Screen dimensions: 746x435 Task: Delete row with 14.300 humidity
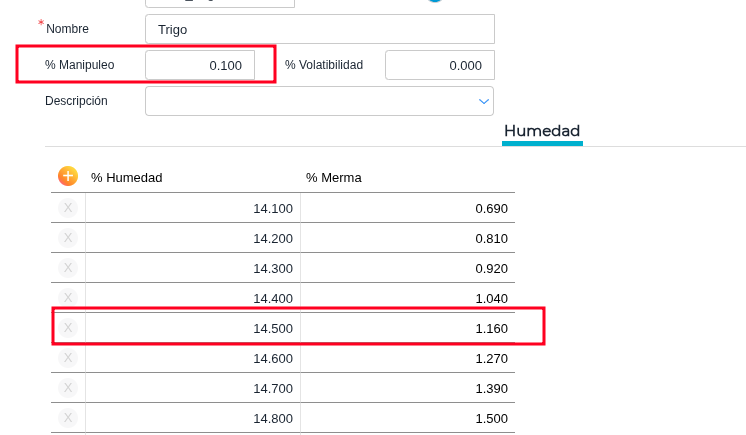(x=68, y=268)
